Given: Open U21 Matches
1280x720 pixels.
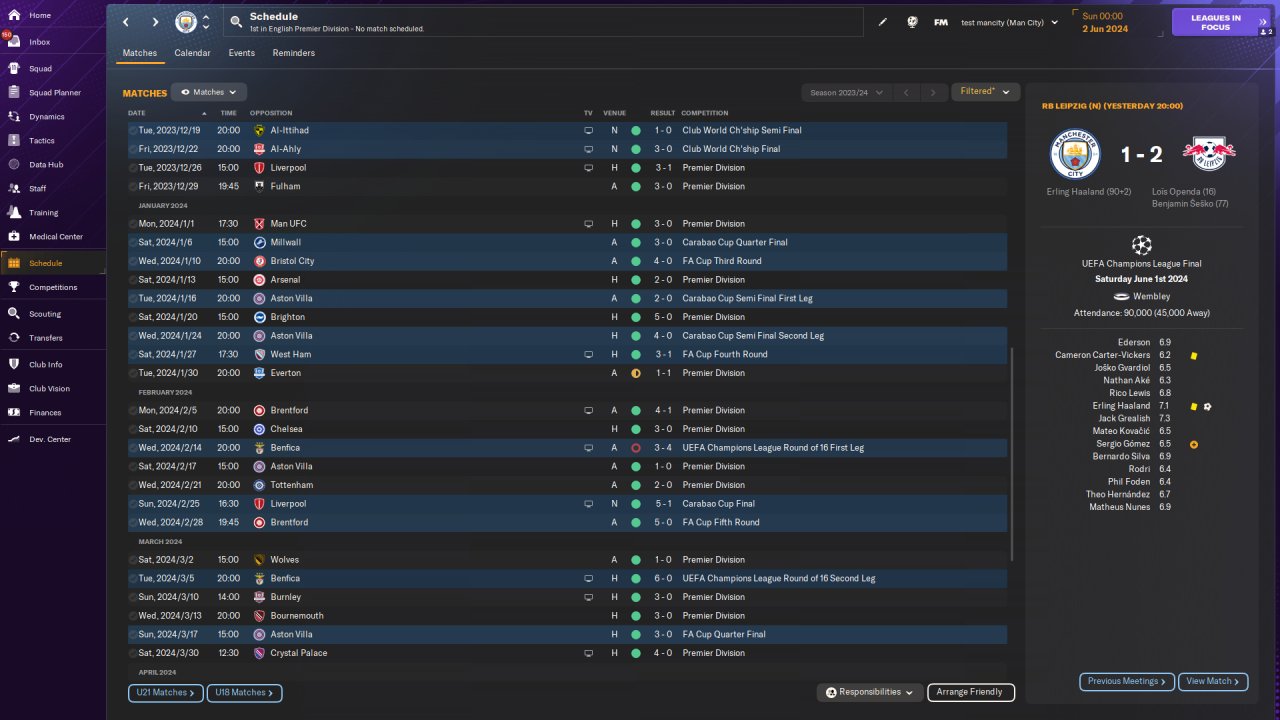Looking at the screenshot, I should [165, 692].
